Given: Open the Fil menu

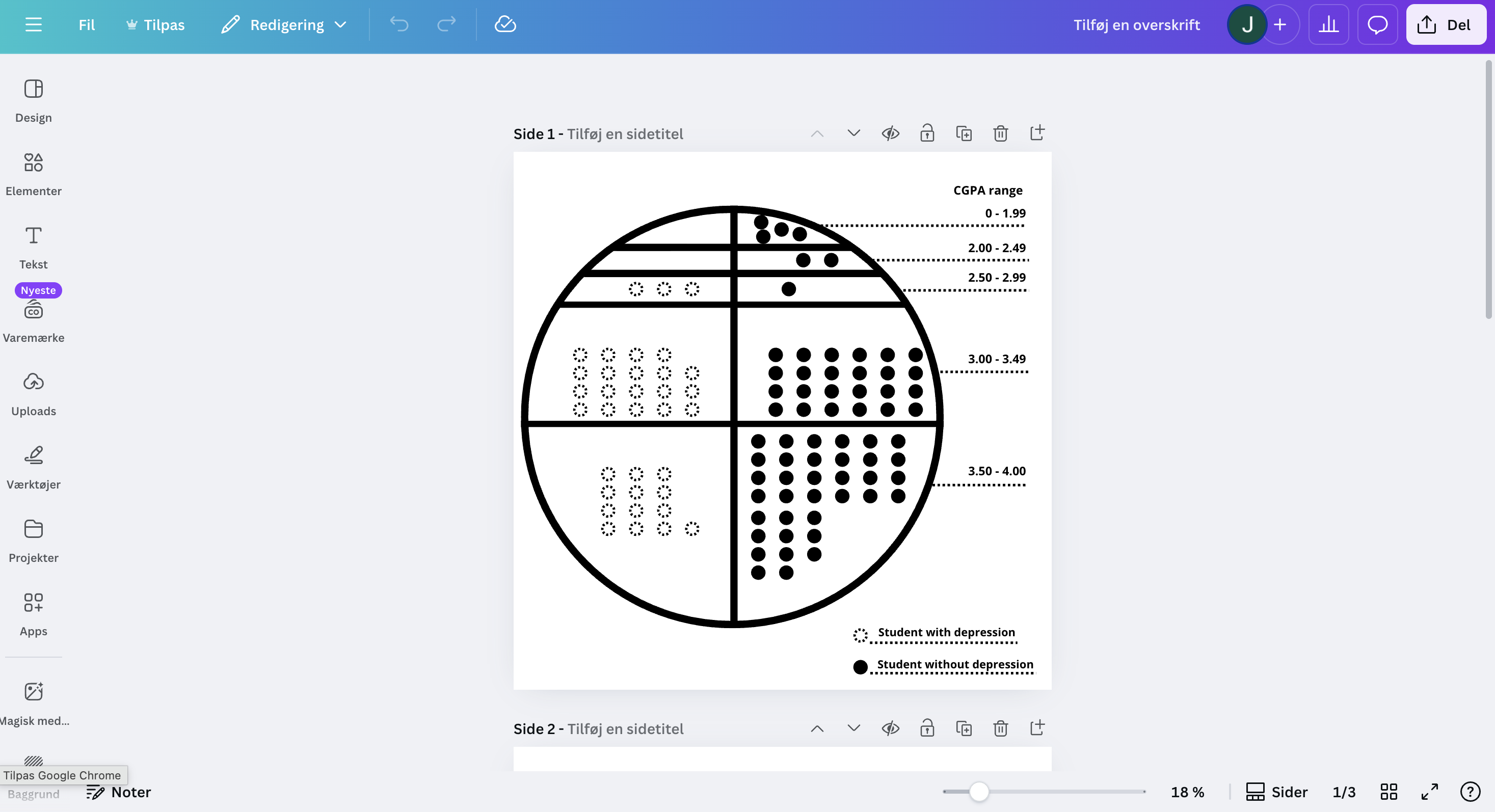Looking at the screenshot, I should [x=87, y=24].
